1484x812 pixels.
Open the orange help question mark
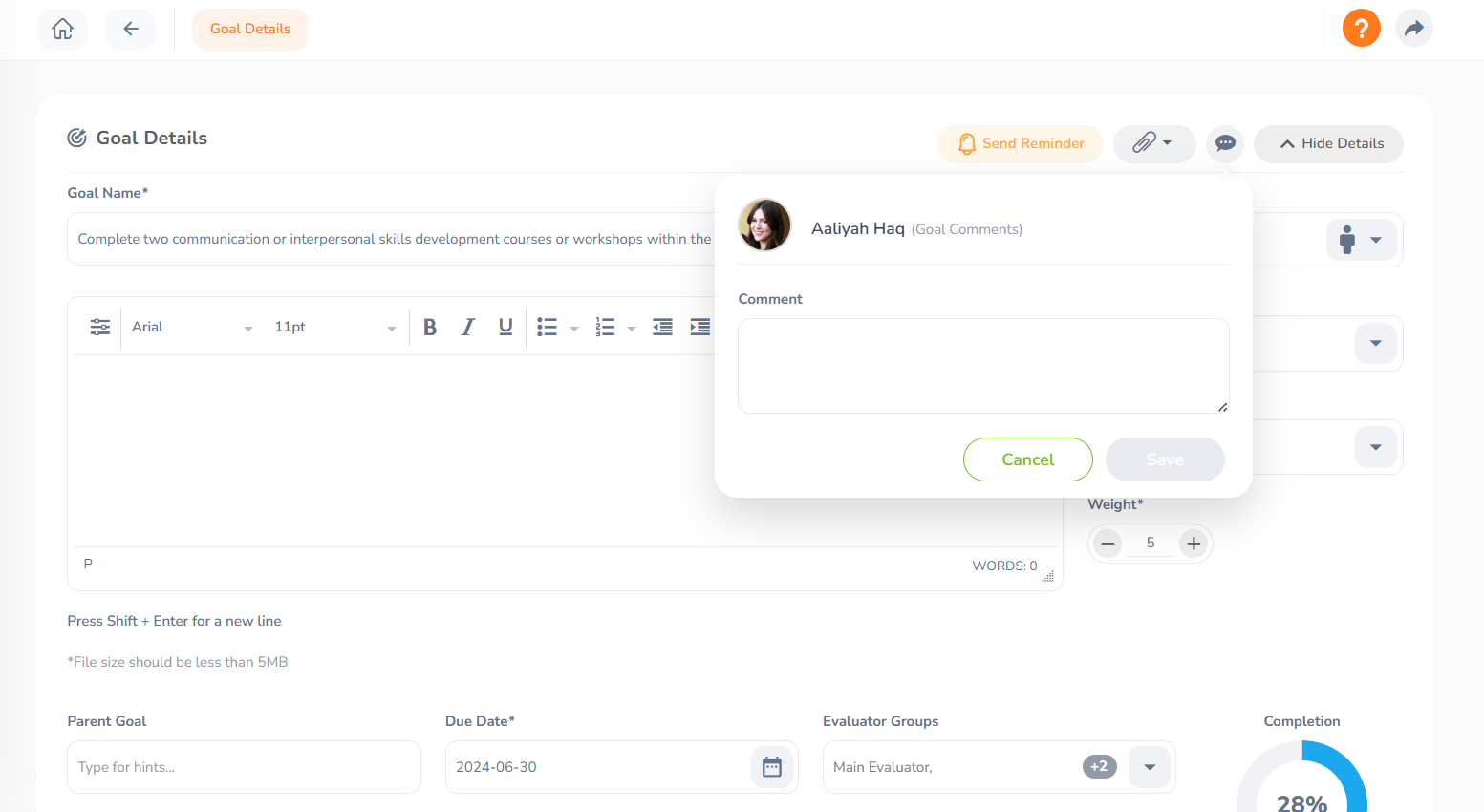[1361, 28]
